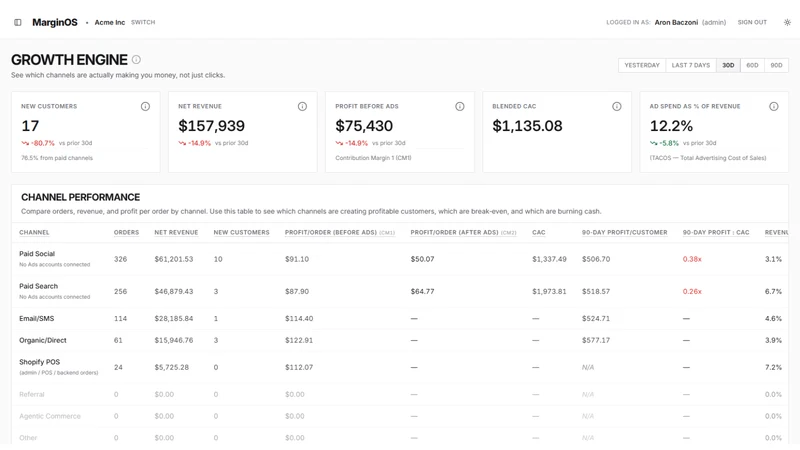This screenshot has width=800, height=450.
Task: Click the Paid Search channel row name
Action: coord(38,286)
